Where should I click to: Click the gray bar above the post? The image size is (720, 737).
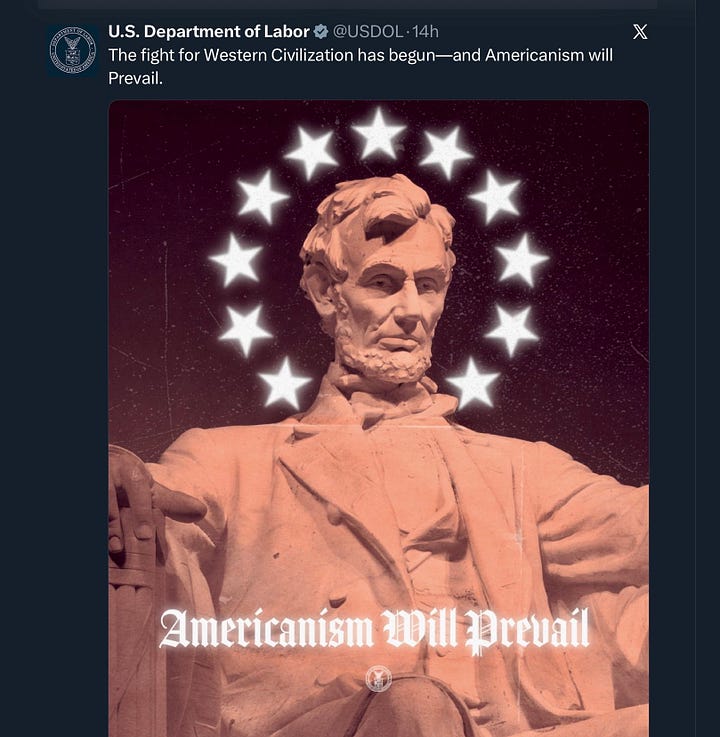click(x=348, y=4)
